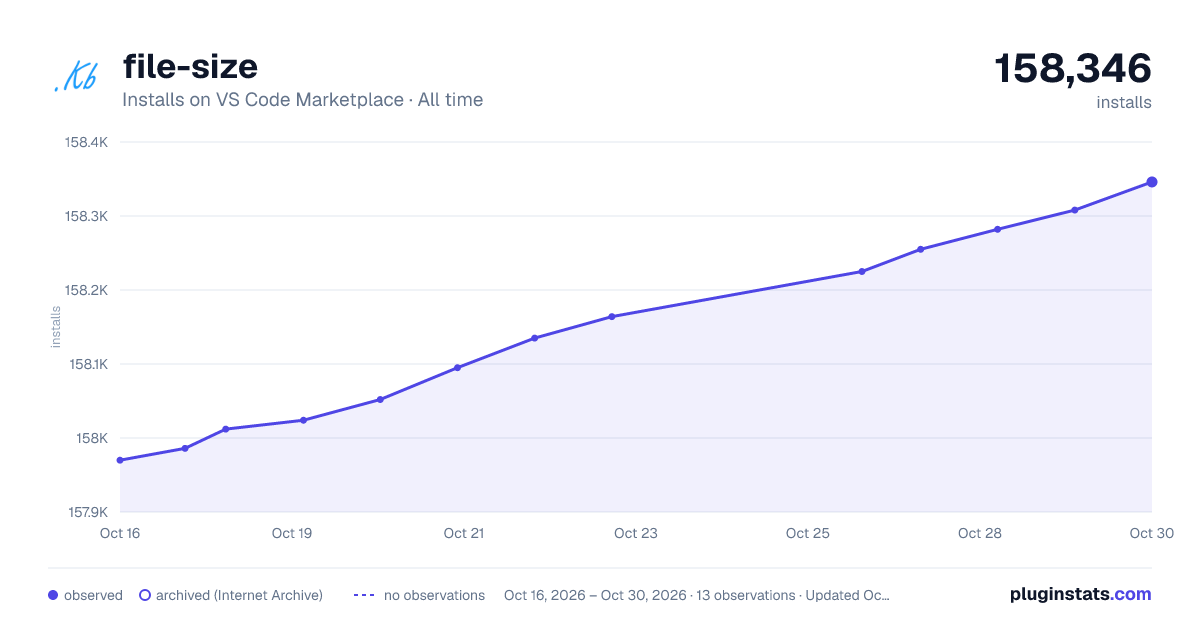Screen dimensions: 1200x630
Task: Click the 'no observations' legend label
Action: point(434,595)
